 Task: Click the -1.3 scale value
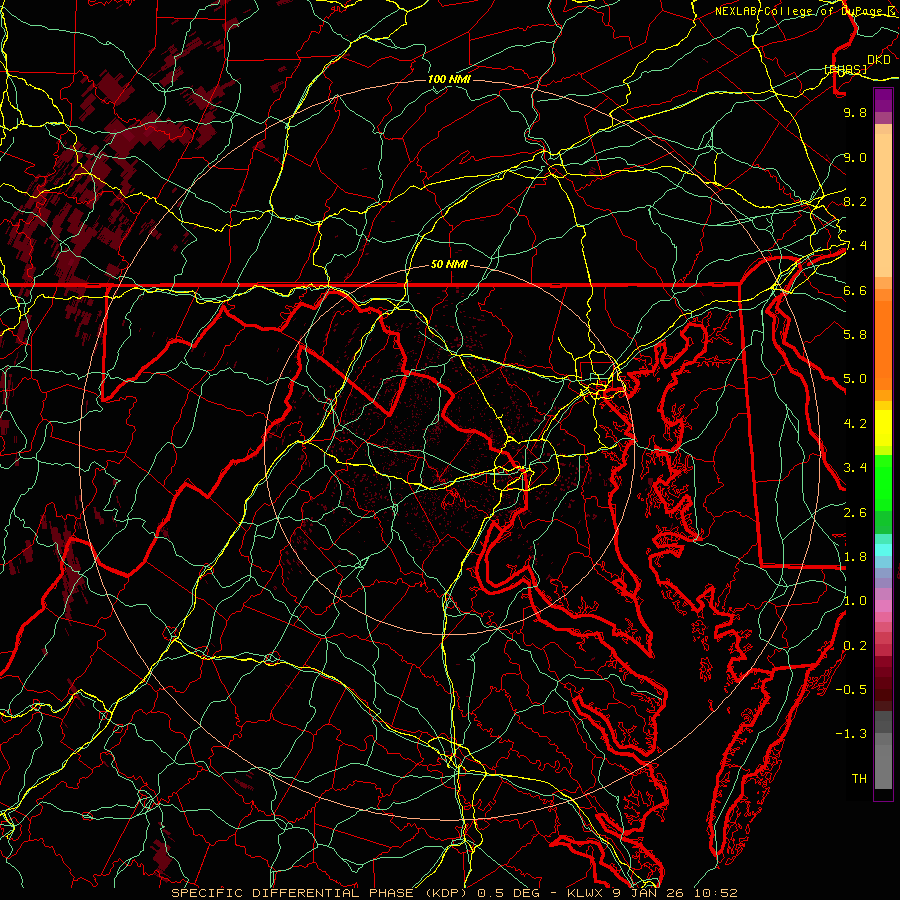(851, 734)
